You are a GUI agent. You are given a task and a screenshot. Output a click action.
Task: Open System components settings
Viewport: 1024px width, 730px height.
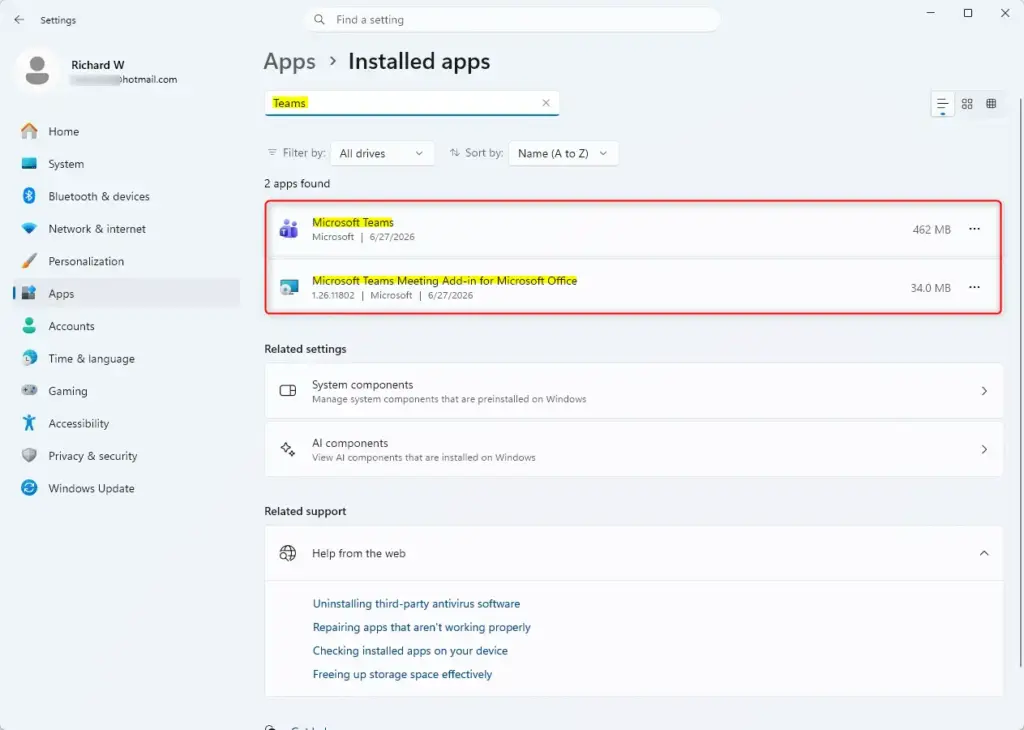tap(633, 391)
